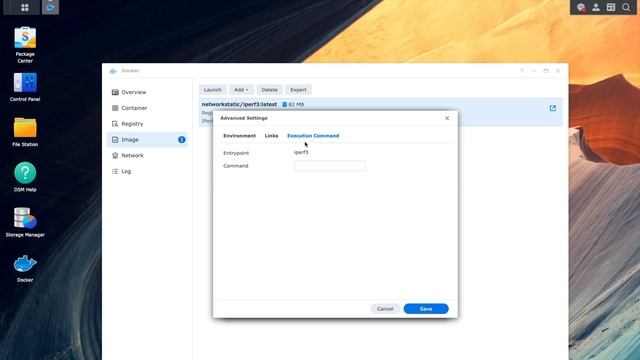This screenshot has height=360, width=640.
Task: Click the iperf3 entrypoint value
Action: [301, 152]
